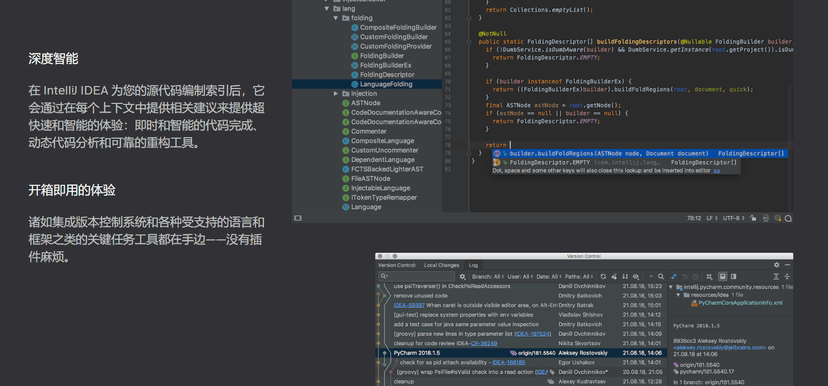Image resolution: width=828 pixels, height=386 pixels.
Task: Toggle the read-only lock in the status bar
Action: (x=753, y=218)
